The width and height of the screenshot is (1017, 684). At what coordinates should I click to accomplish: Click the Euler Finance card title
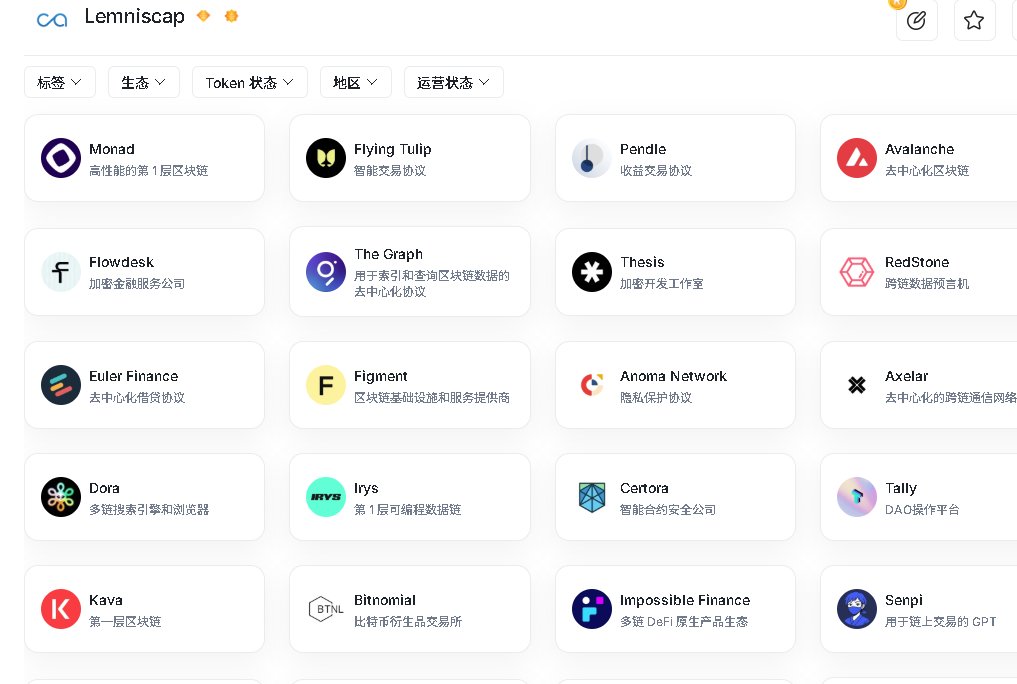134,376
